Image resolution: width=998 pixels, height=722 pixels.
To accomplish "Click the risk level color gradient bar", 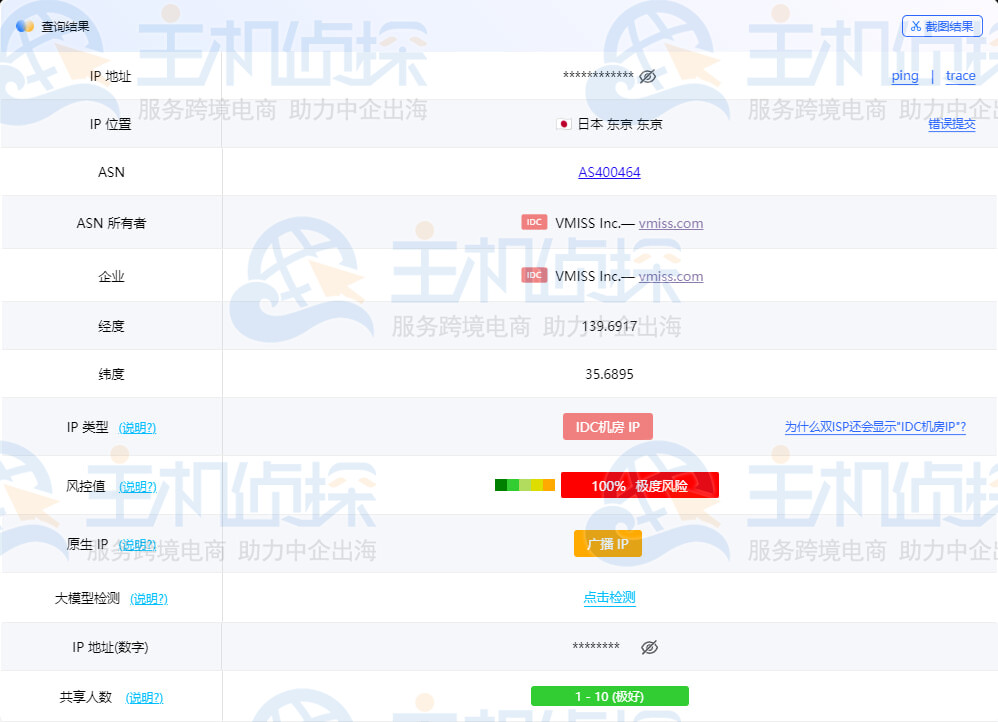I will point(524,484).
